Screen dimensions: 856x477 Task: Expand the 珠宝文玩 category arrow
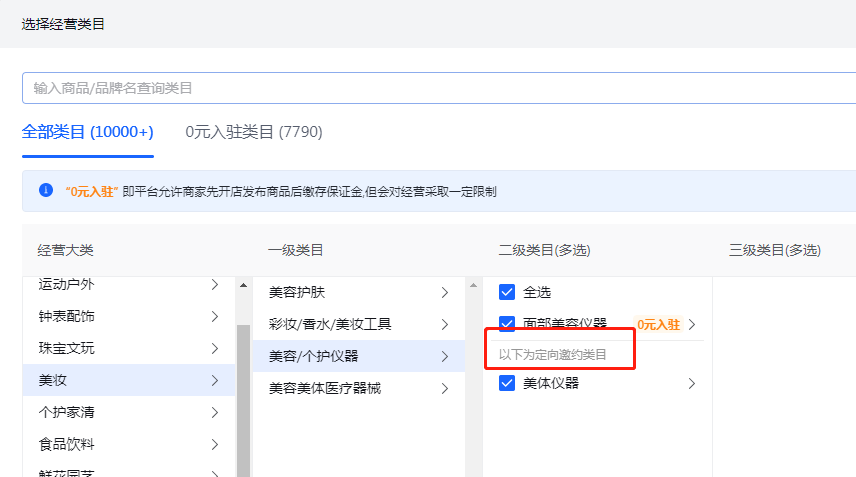pyautogui.click(x=214, y=348)
